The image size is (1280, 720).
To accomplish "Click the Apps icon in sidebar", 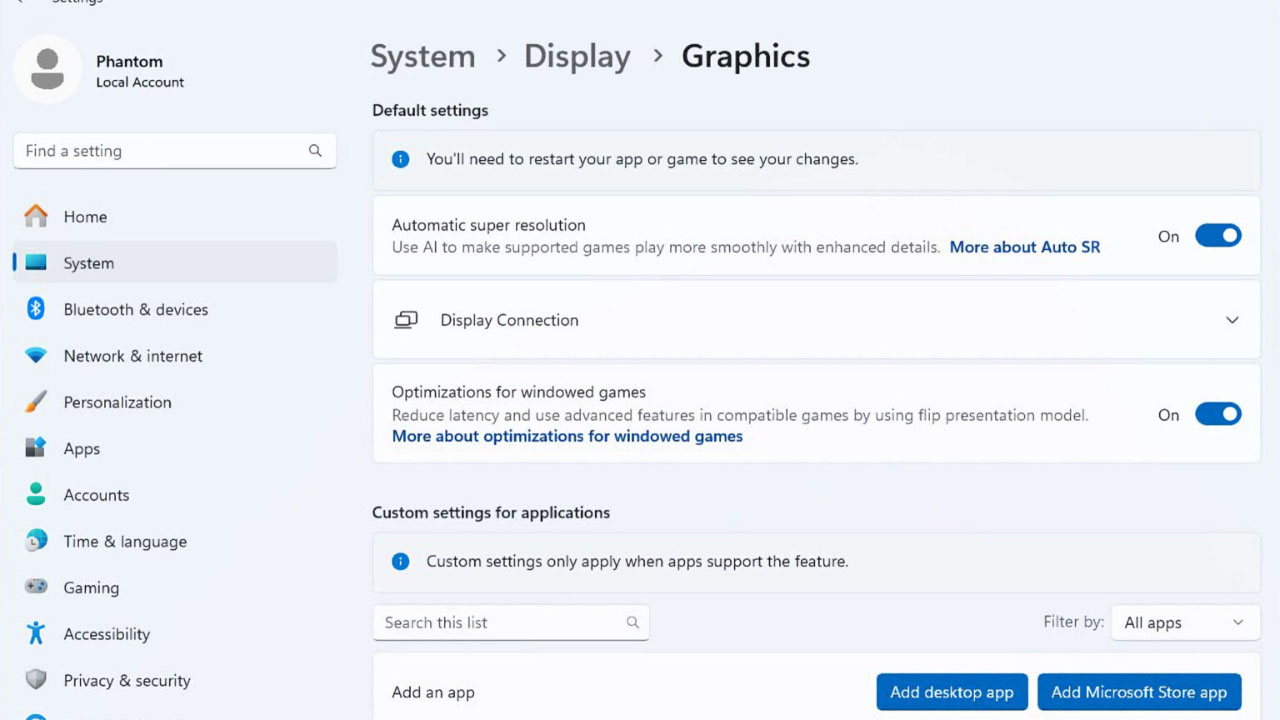I will [36, 448].
